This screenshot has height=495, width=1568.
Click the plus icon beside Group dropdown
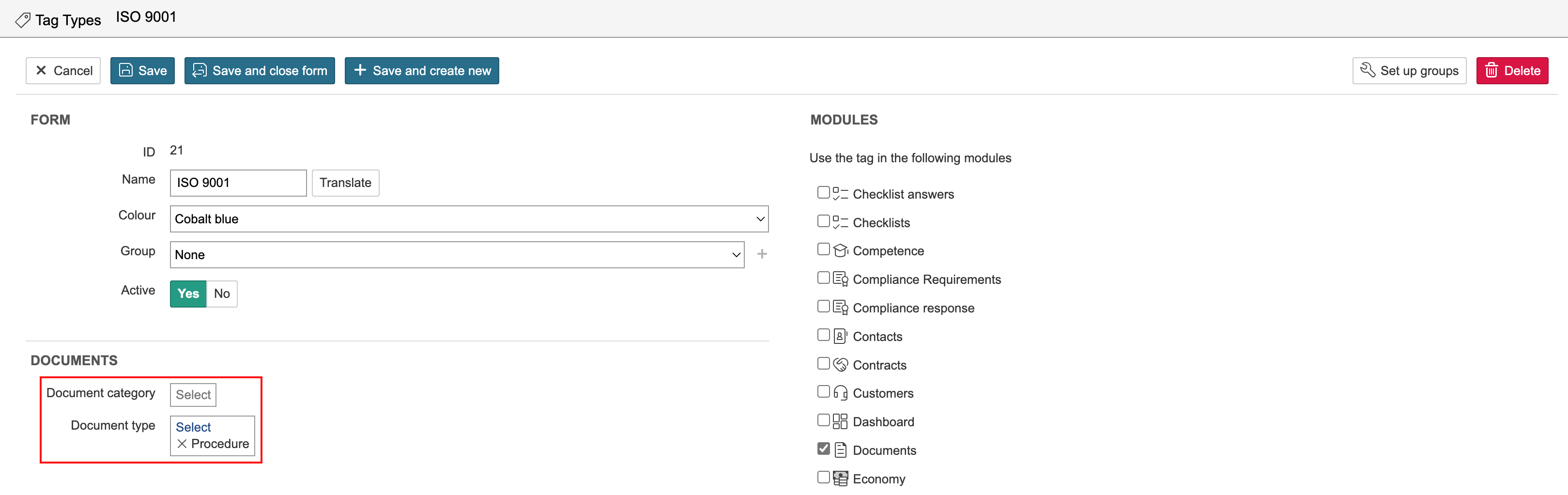point(761,254)
